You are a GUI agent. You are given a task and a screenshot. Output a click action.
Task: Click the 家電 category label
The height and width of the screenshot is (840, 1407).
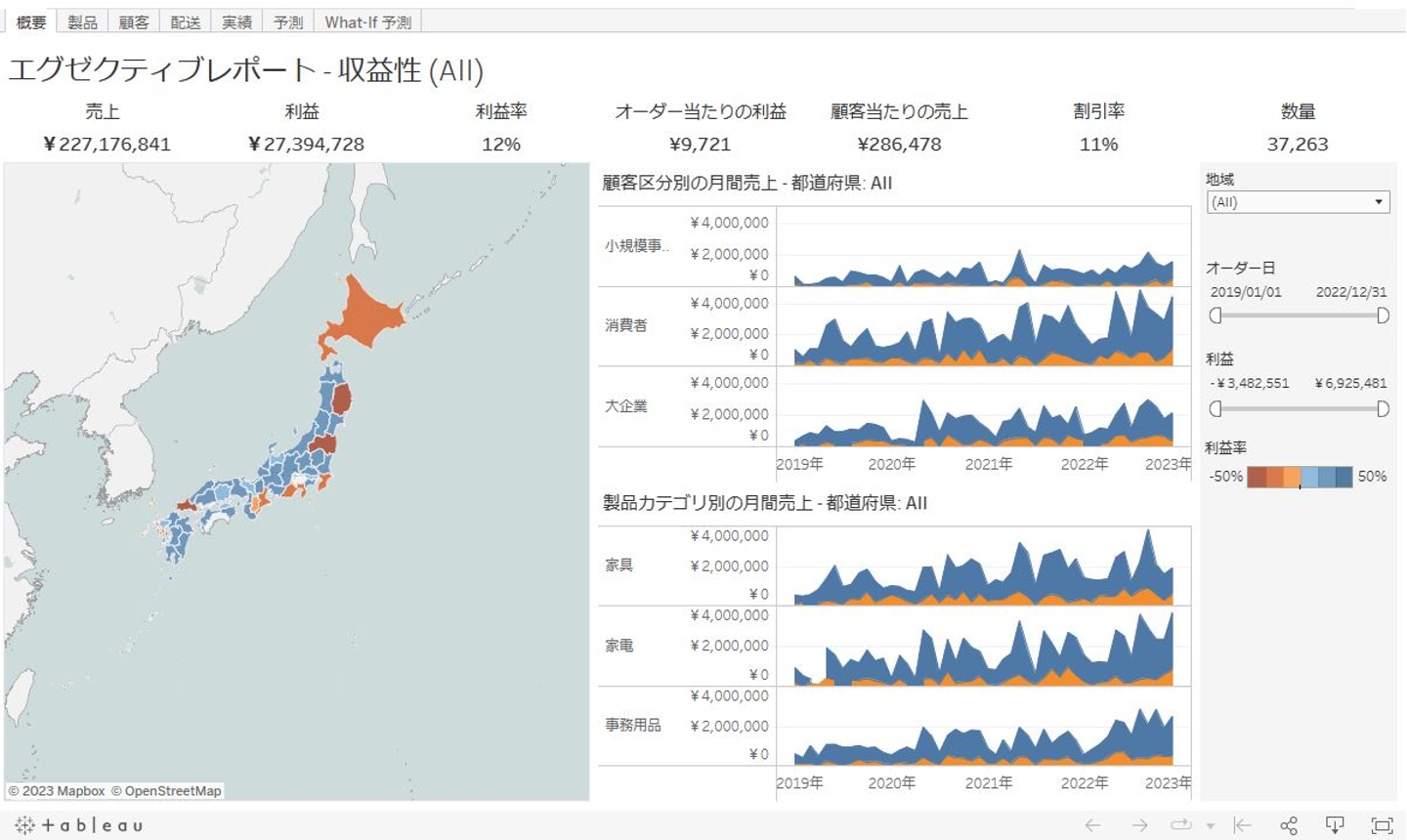618,645
